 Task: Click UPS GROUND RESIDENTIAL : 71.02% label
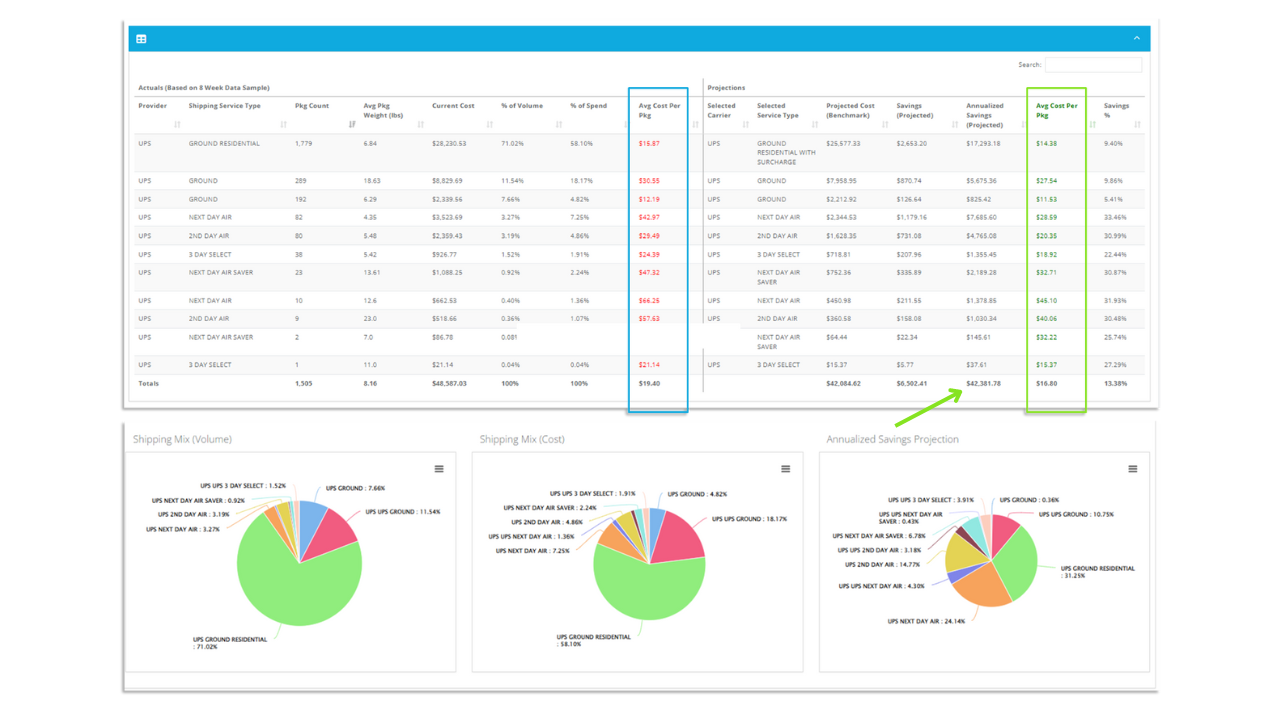[x=230, y=643]
